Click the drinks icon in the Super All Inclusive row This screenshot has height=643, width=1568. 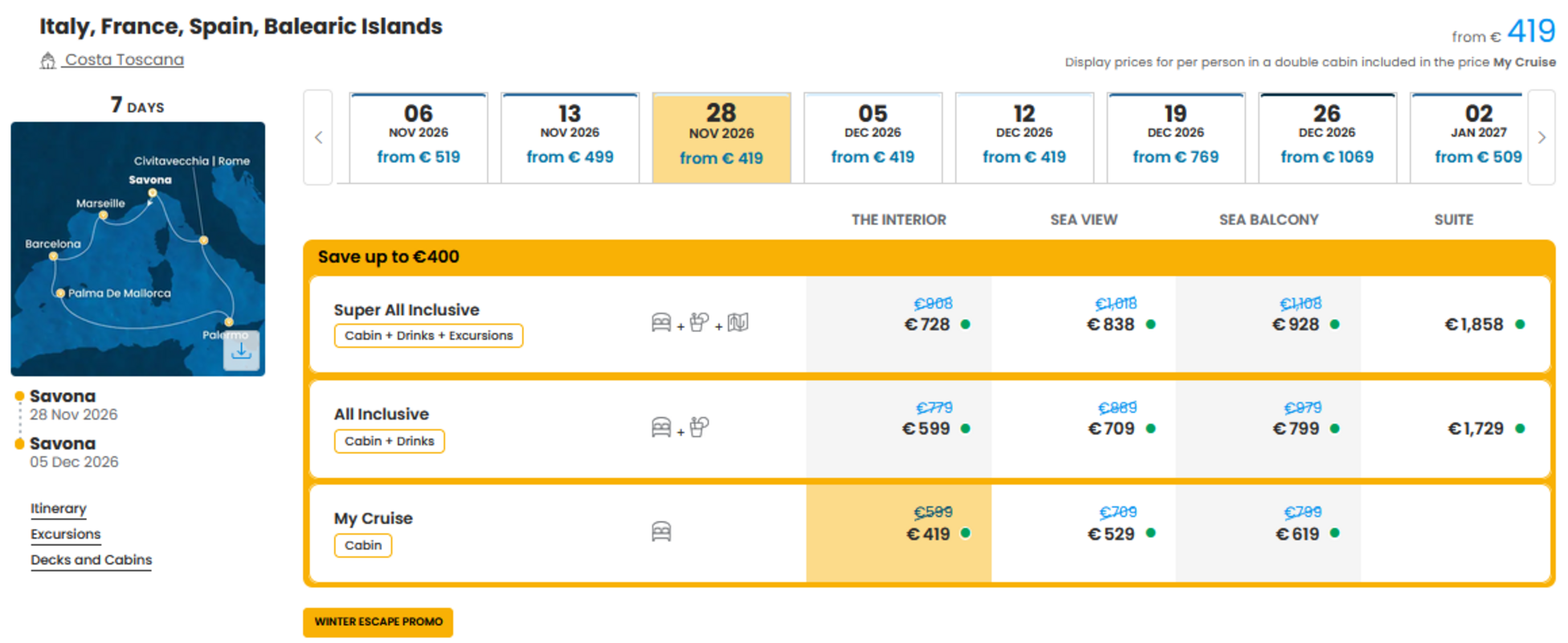[x=700, y=323]
